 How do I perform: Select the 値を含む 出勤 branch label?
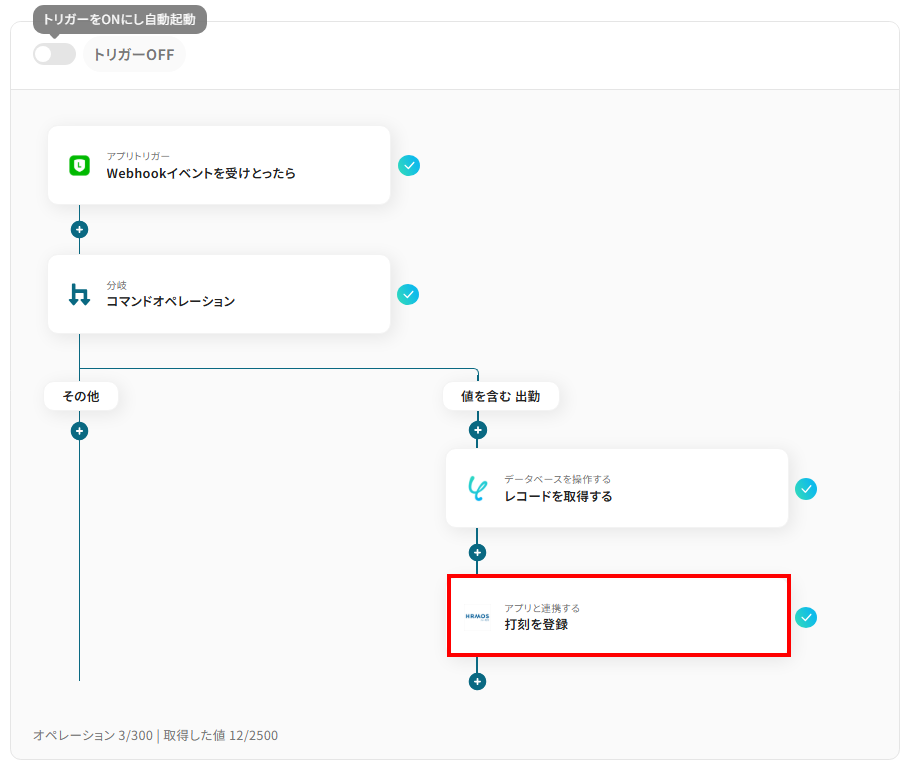coord(501,396)
